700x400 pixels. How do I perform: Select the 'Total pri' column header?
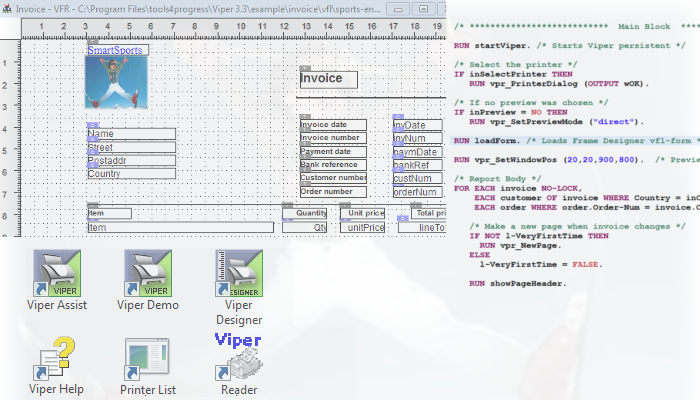(x=429, y=213)
